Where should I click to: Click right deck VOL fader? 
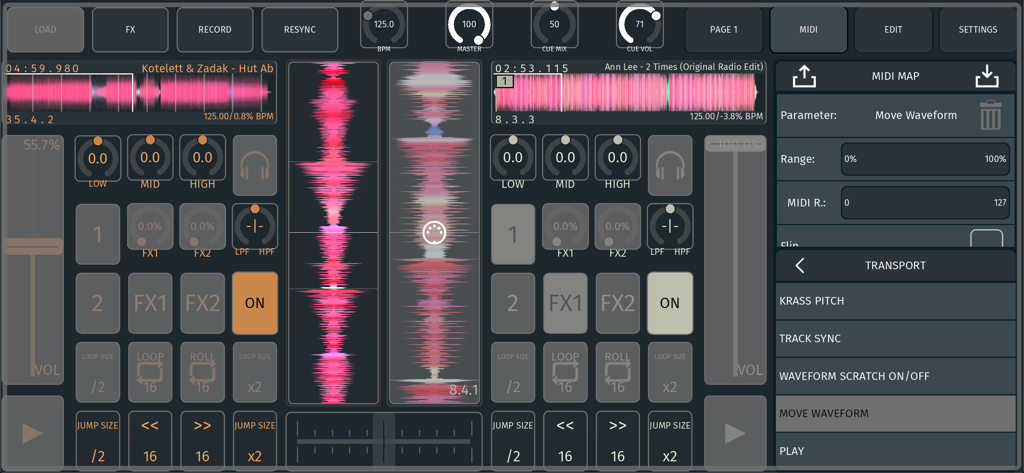point(735,259)
